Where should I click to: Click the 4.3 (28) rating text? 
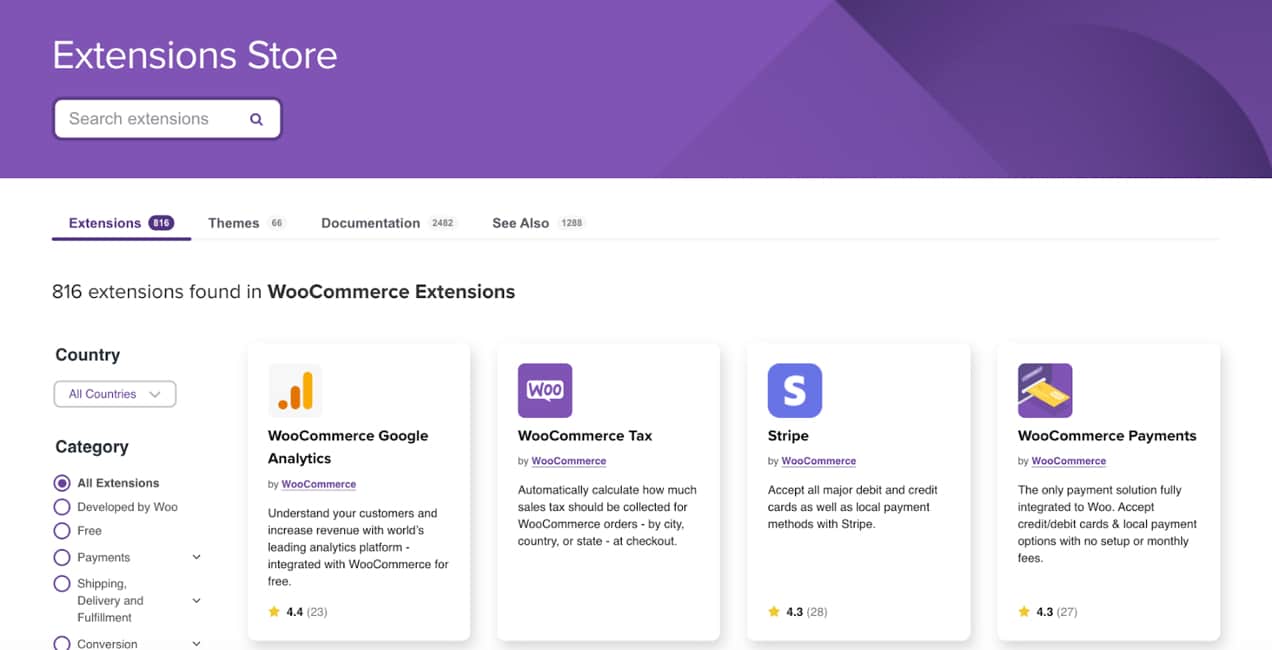[x=807, y=611]
